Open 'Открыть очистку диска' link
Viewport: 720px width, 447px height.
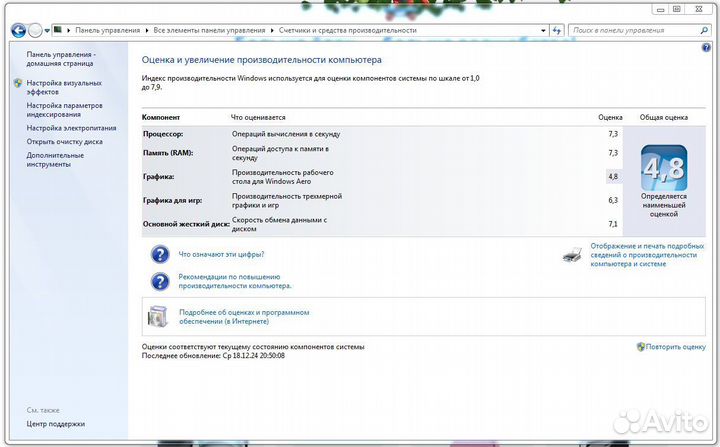(x=64, y=141)
